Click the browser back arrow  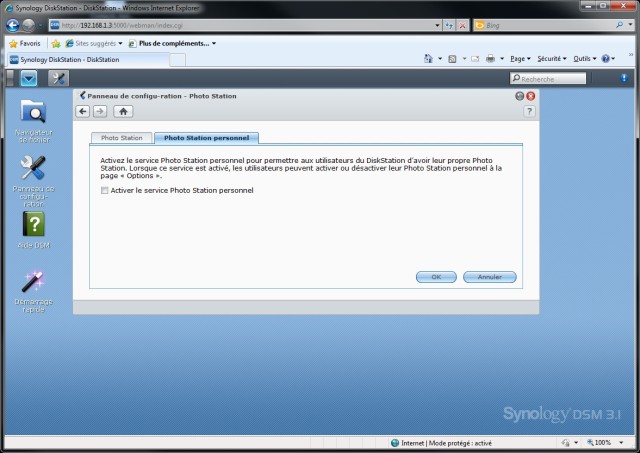tap(13, 25)
